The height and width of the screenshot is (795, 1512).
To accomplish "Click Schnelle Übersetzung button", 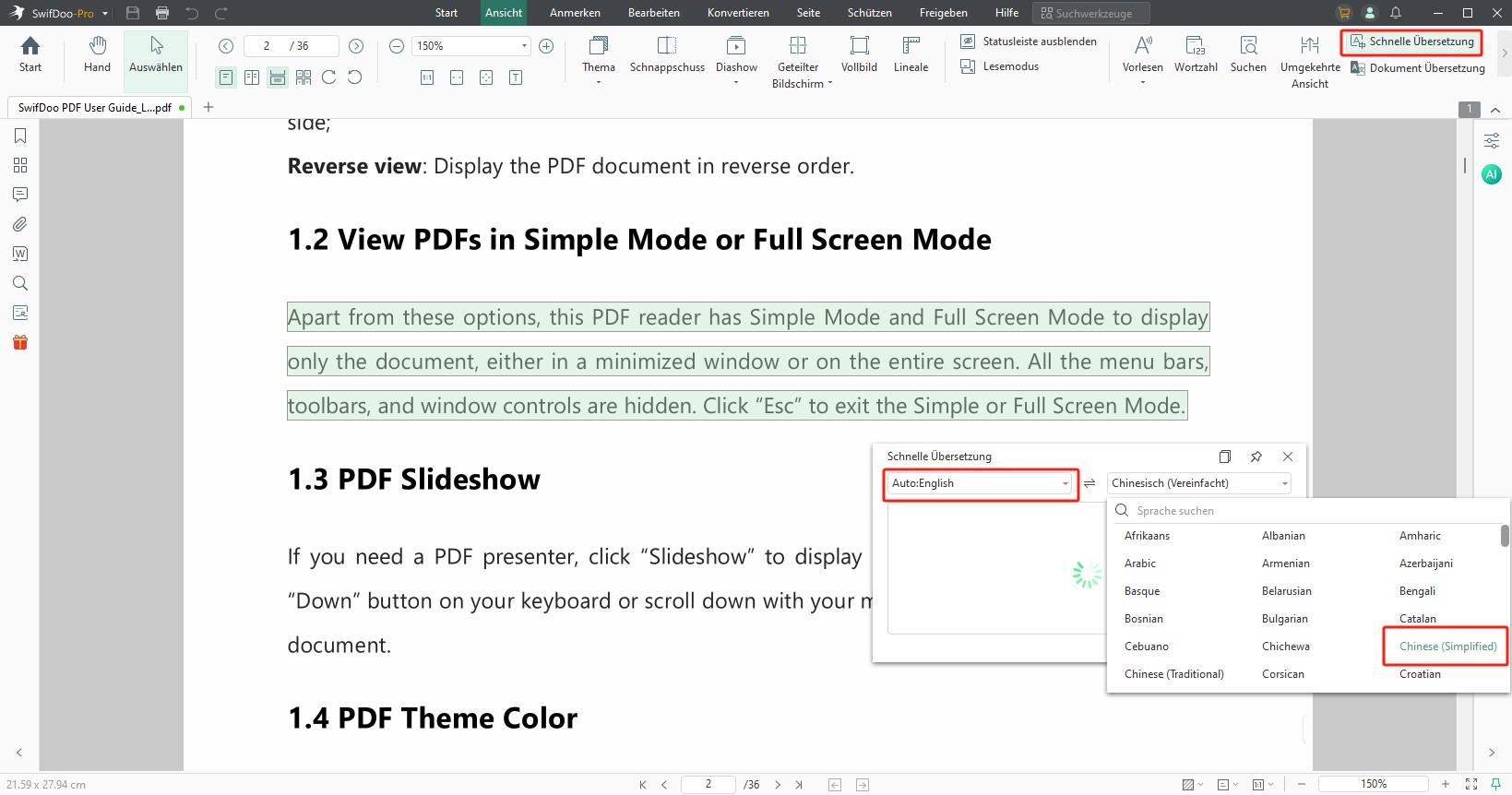I will click(1411, 42).
